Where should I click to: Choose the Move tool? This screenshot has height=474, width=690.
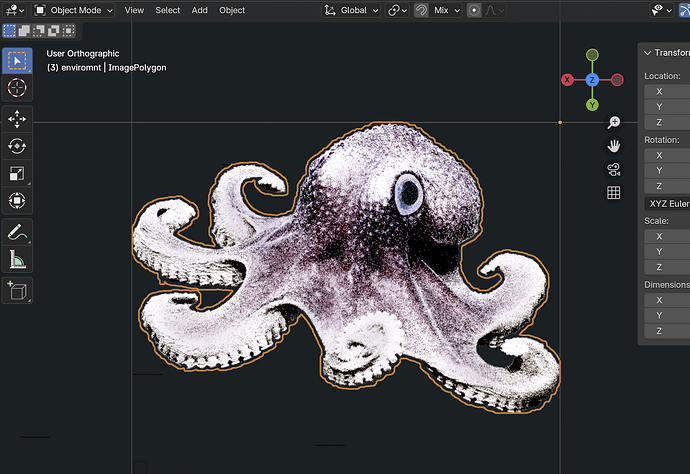[17, 119]
